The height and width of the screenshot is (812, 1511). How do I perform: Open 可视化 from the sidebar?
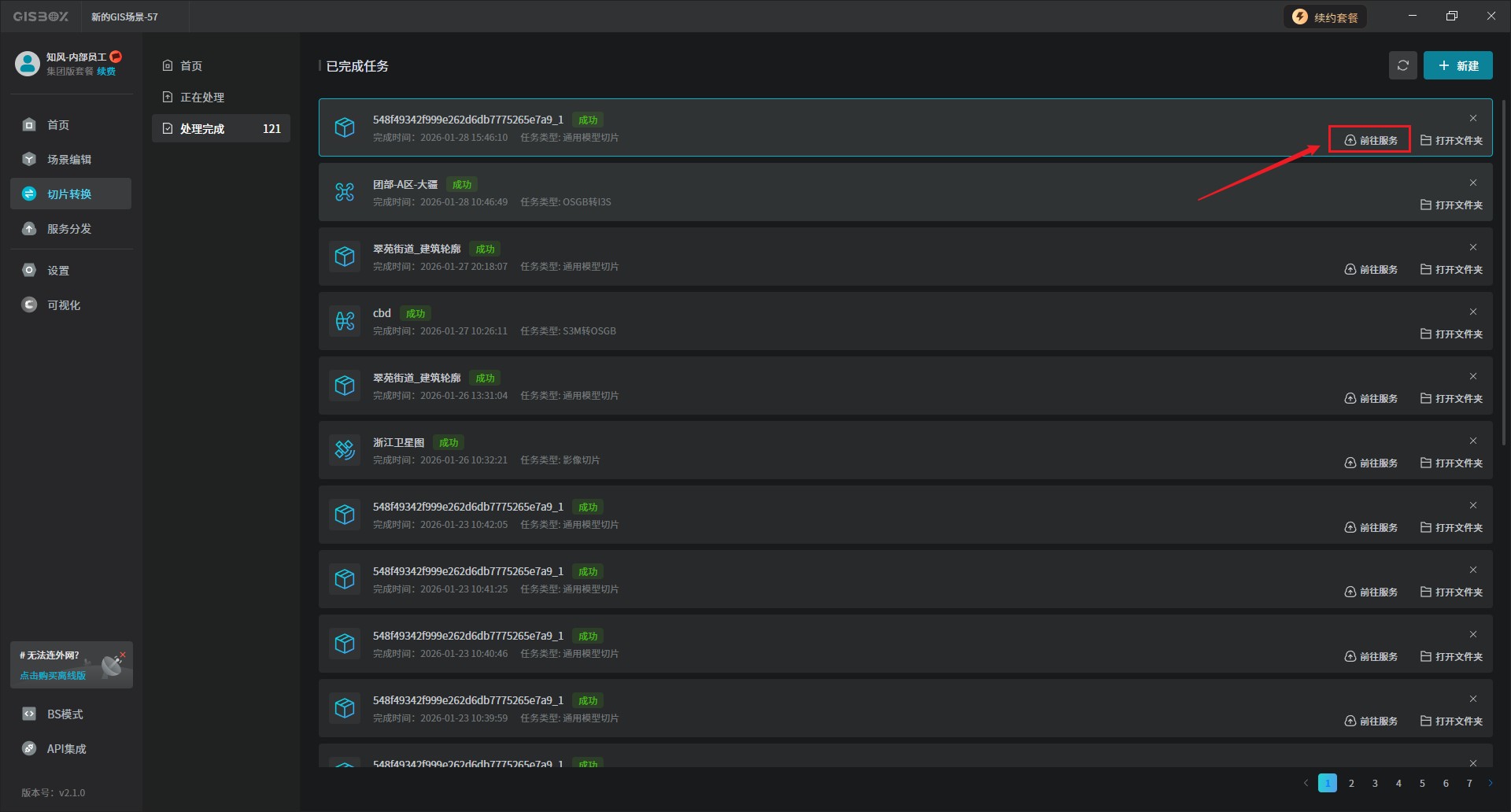64,305
